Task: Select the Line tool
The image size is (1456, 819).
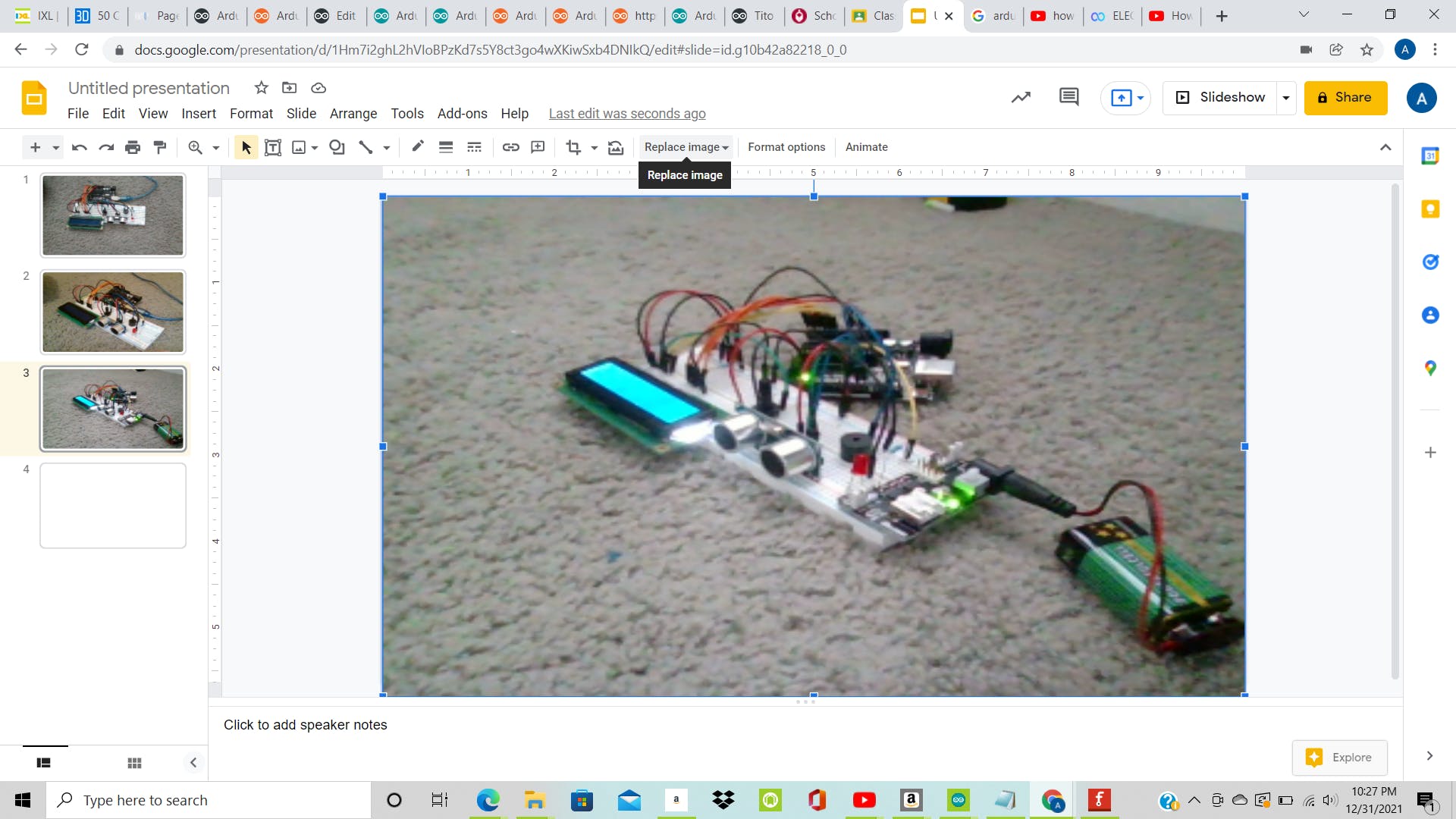Action: tap(366, 147)
